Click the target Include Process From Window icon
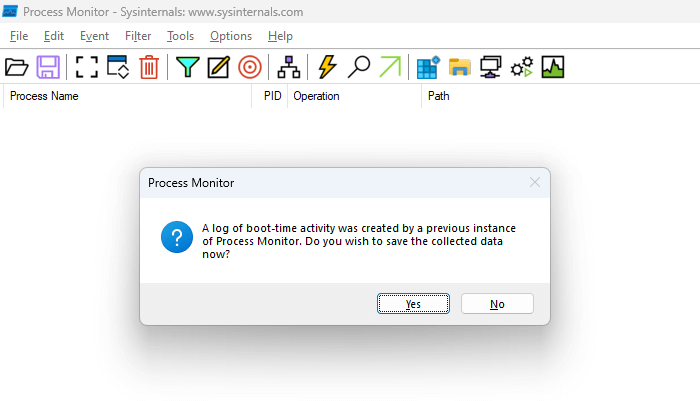 [250, 67]
